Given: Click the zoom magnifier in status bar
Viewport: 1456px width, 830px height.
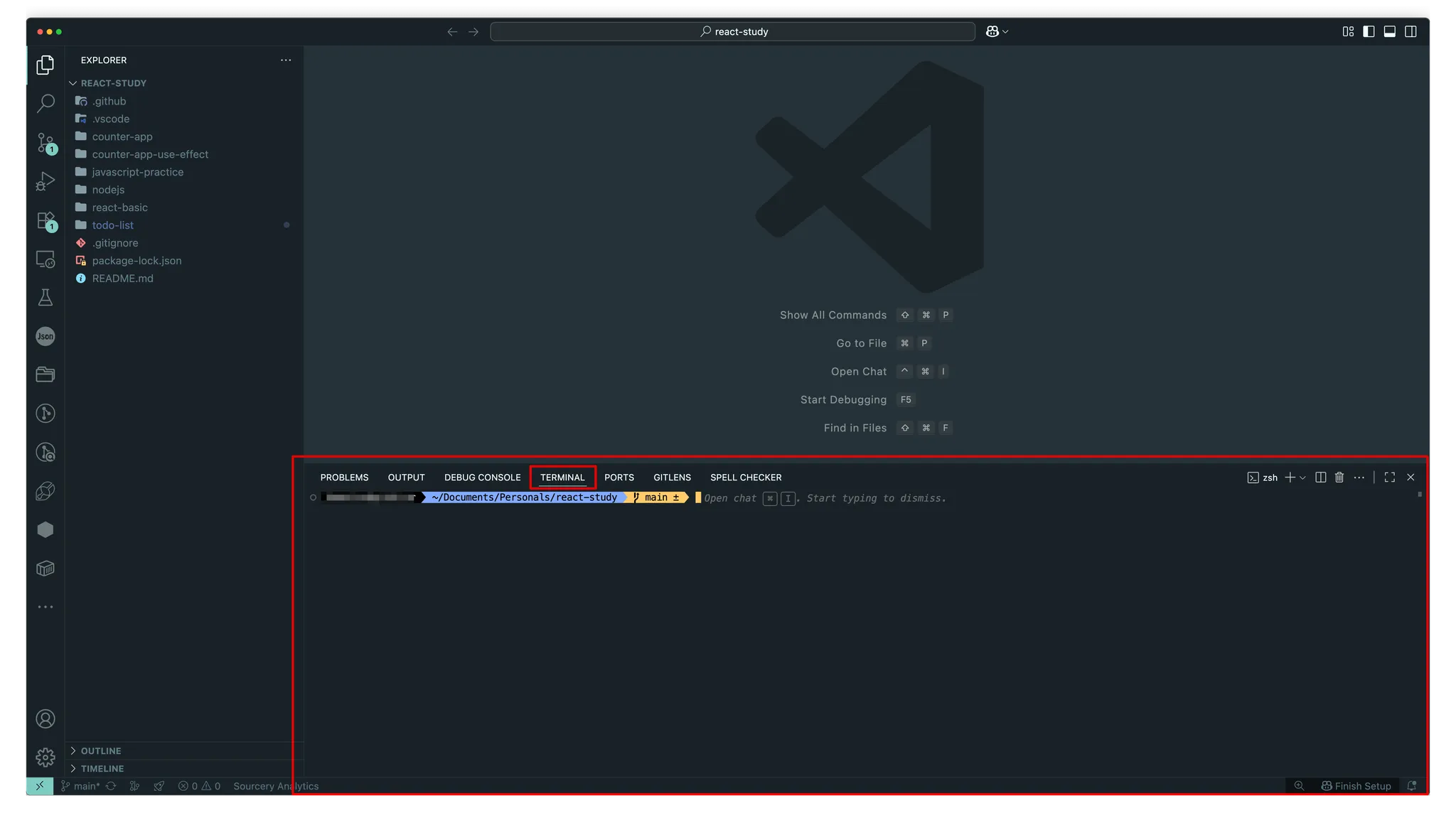Looking at the screenshot, I should 1299,786.
